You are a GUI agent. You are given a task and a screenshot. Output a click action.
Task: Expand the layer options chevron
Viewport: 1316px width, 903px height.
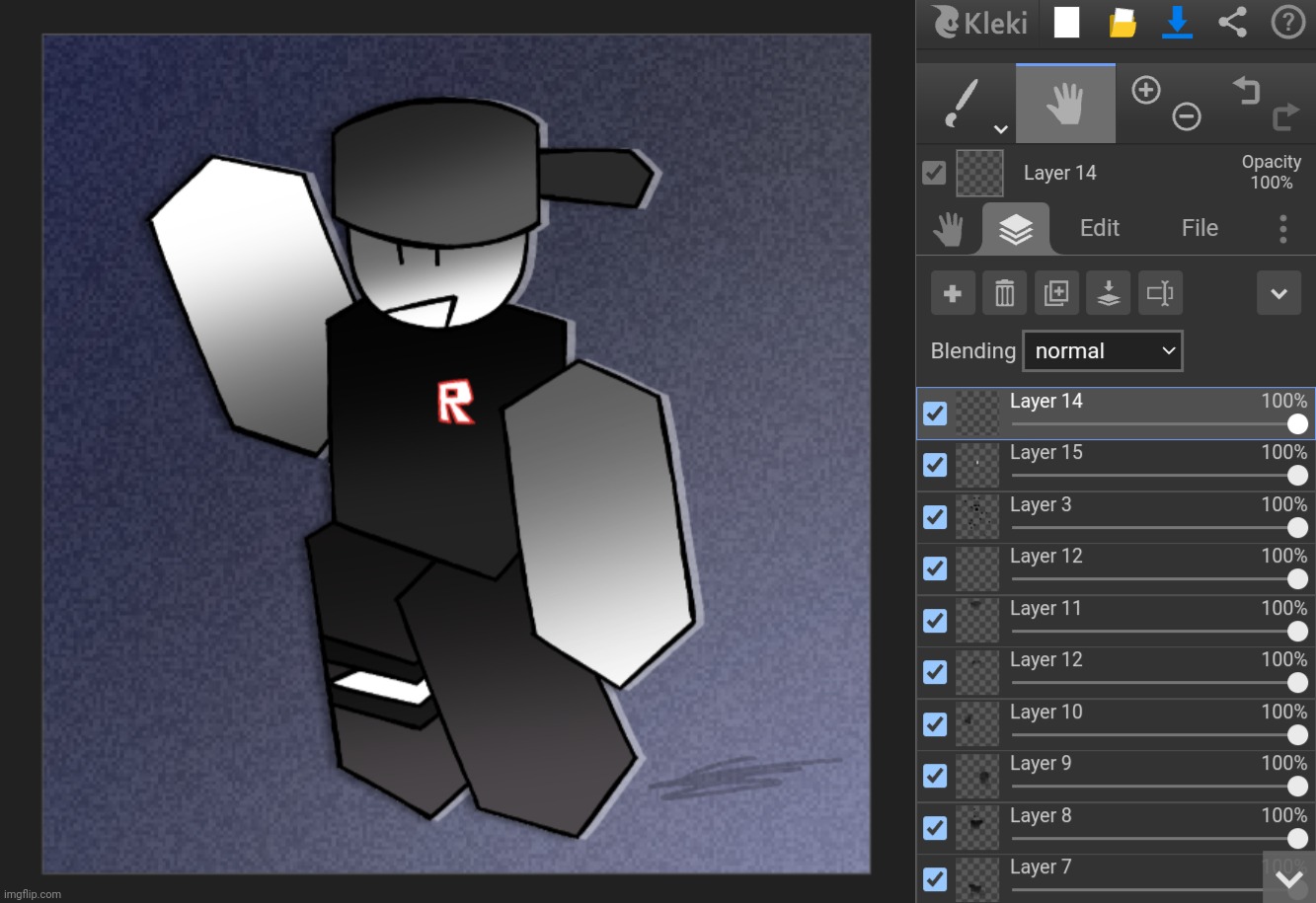(1278, 293)
